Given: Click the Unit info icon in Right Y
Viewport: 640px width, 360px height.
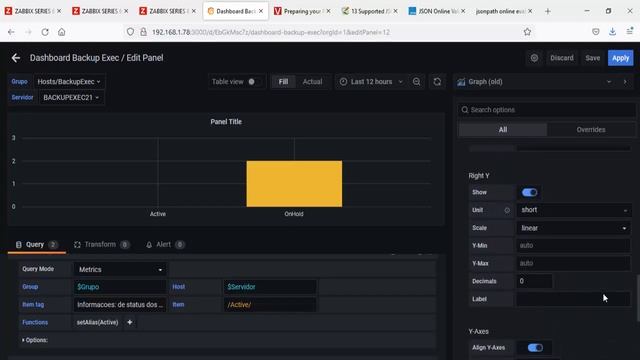Looking at the screenshot, I should click(x=507, y=210).
